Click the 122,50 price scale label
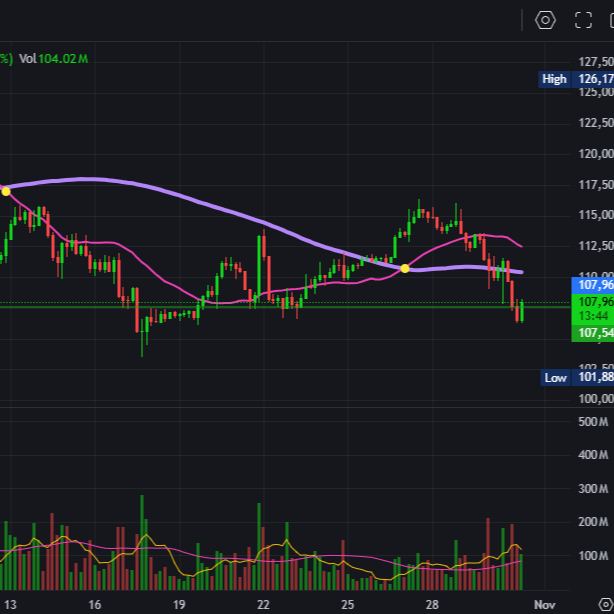This screenshot has width=614, height=614. pos(596,123)
